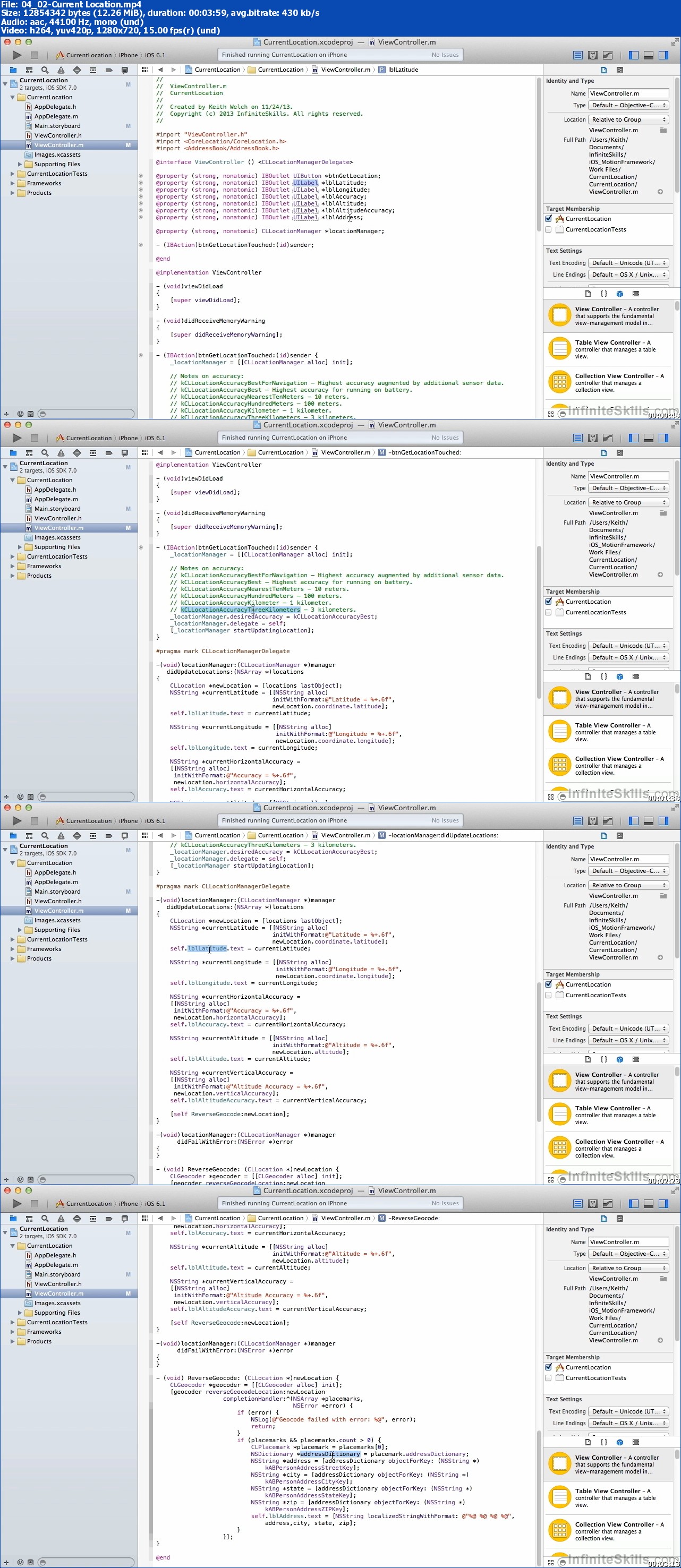Screen dimensions: 681x1568
Task: Open the Code Snippet library in the lblLatitude frame
Action: pyautogui.click(x=603, y=294)
